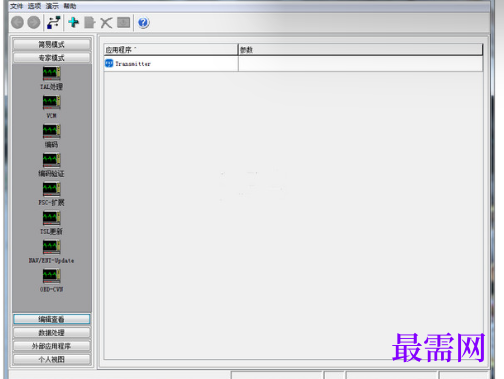The height and width of the screenshot is (379, 504).
Task: Open the 演示 menu
Action: click(x=52, y=6)
